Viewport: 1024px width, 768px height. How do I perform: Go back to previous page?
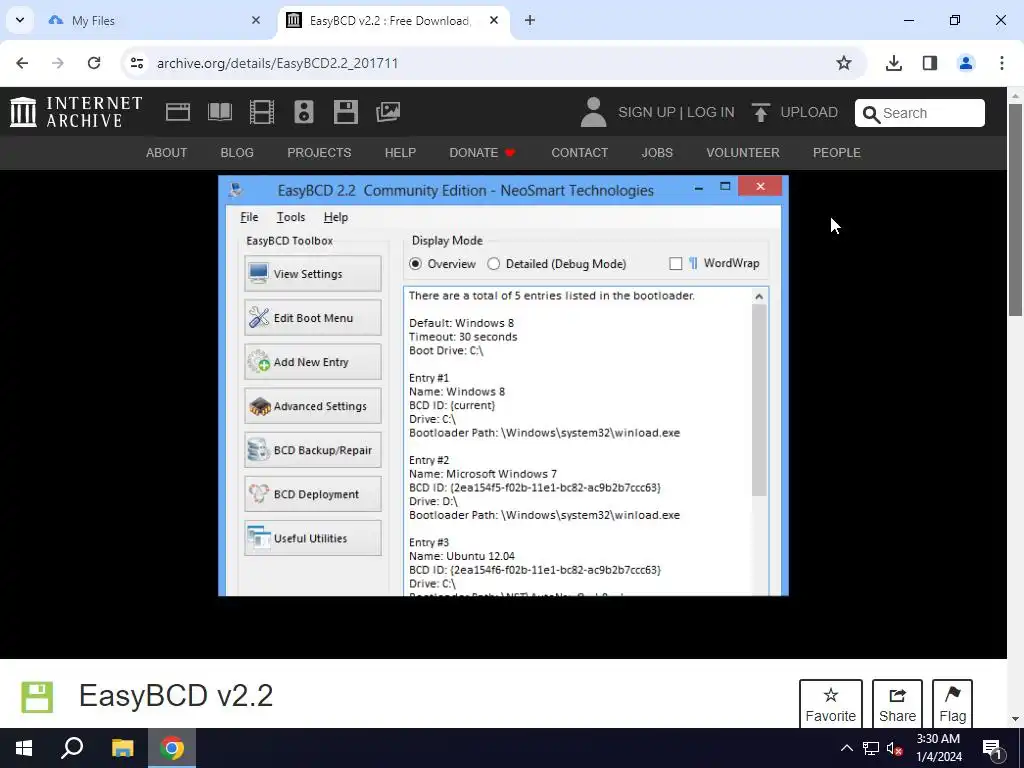click(22, 63)
